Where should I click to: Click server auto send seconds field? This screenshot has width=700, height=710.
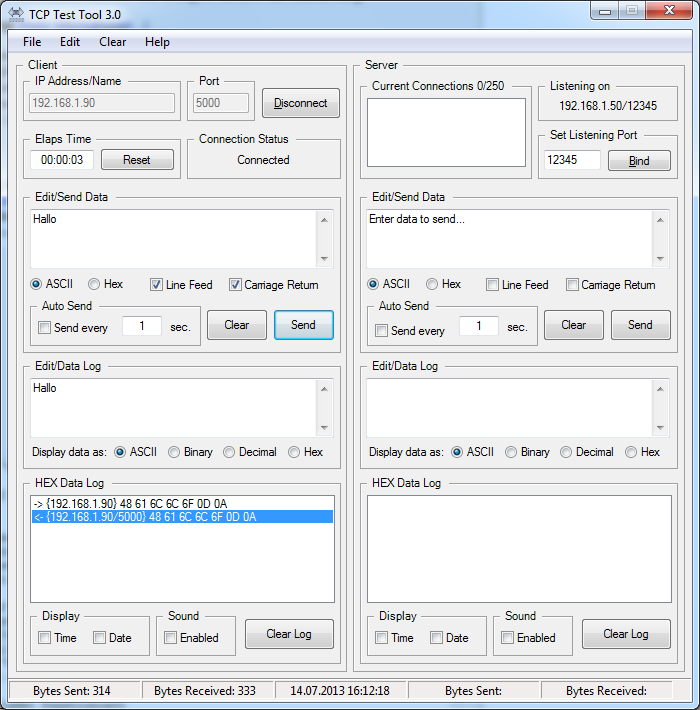(479, 326)
